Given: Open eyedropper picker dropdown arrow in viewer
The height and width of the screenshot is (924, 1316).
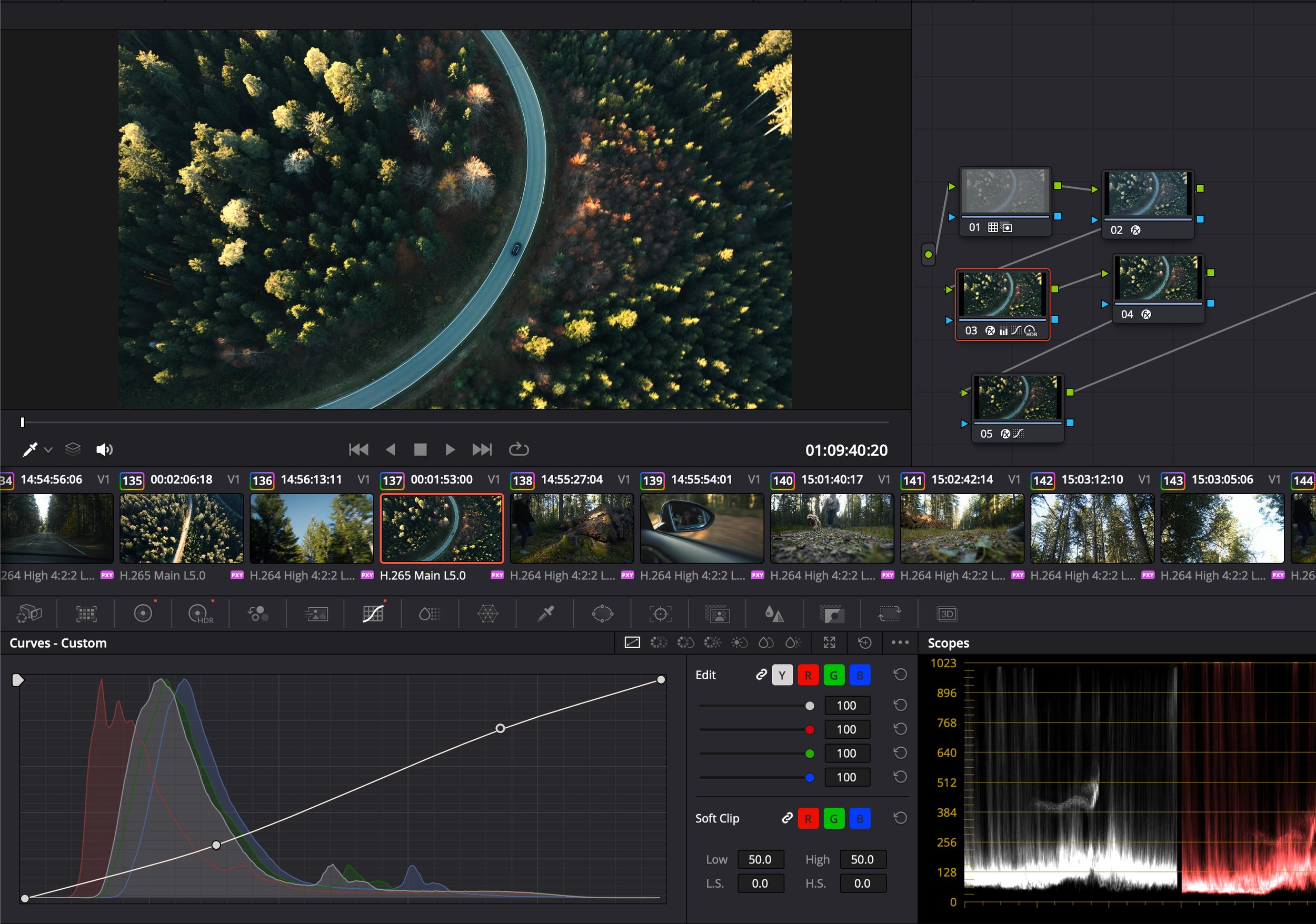Looking at the screenshot, I should pyautogui.click(x=49, y=450).
